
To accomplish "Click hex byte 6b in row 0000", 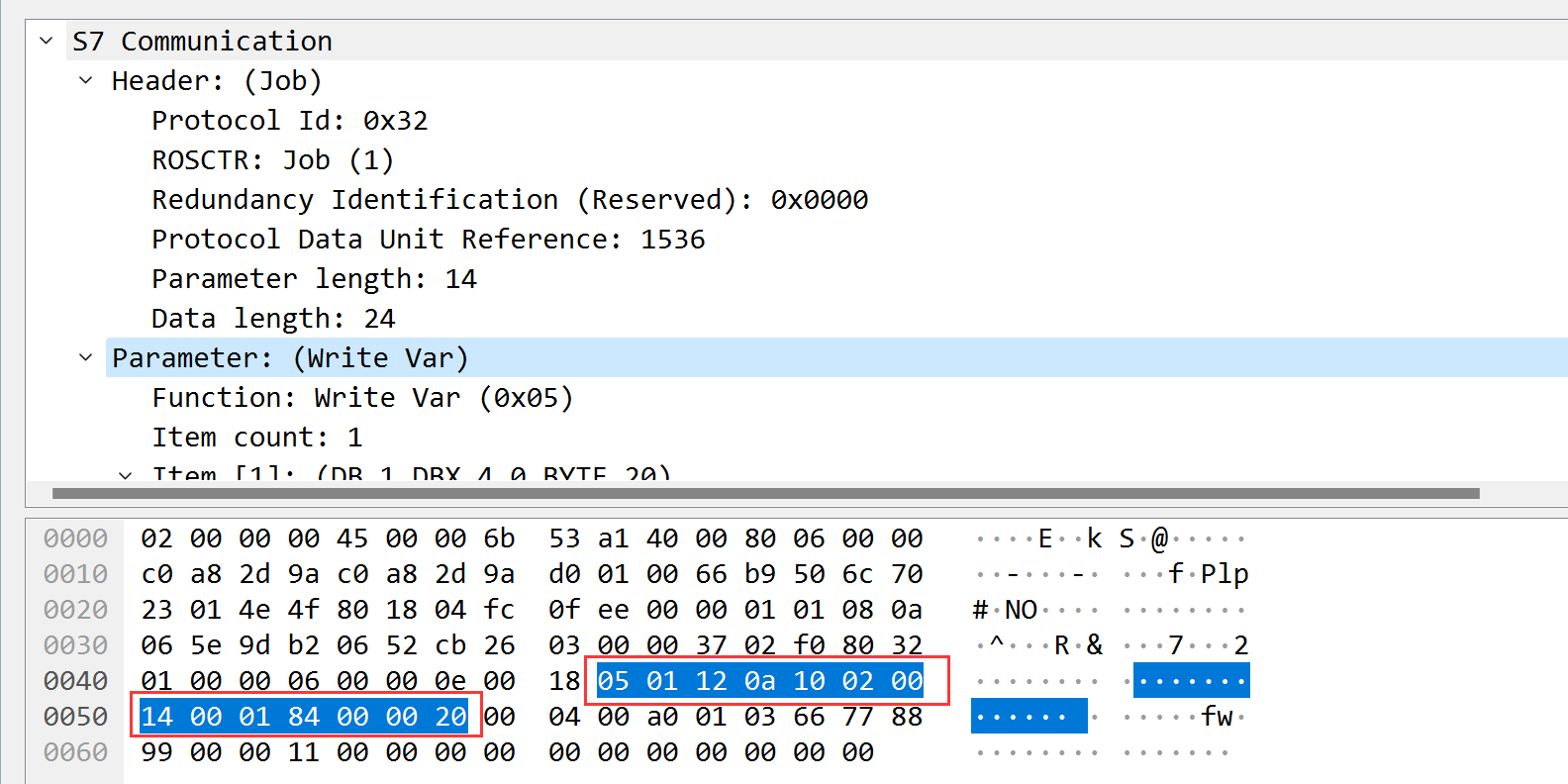I will pos(499,539).
